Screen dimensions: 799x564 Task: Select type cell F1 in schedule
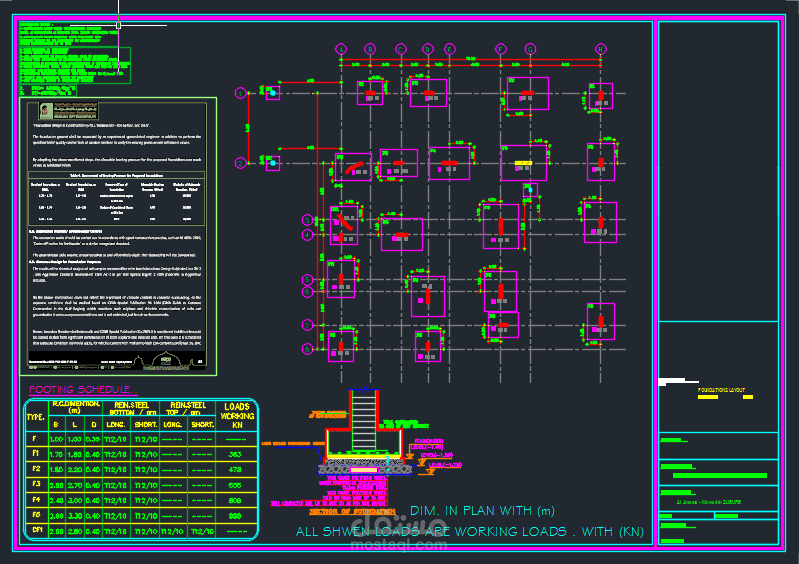(36, 453)
